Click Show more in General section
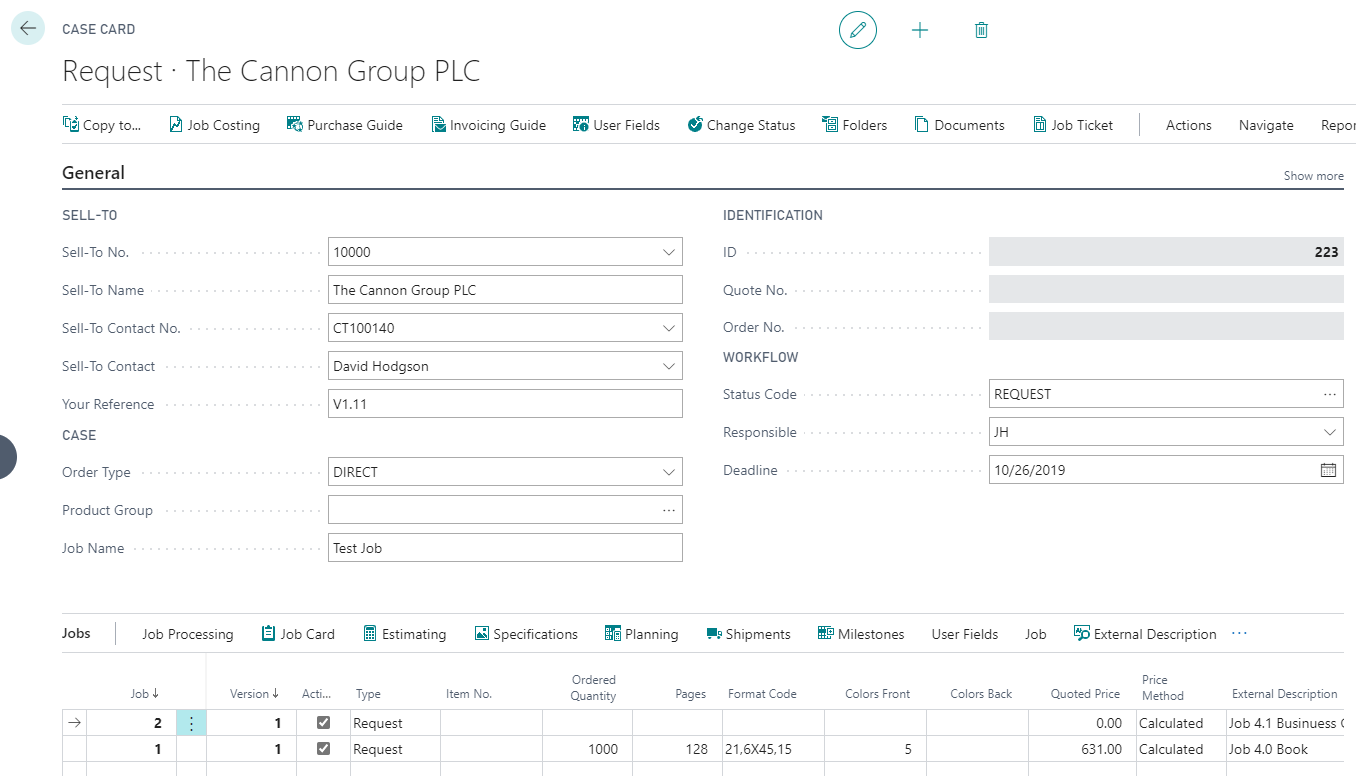The height and width of the screenshot is (776, 1356). 1313,176
